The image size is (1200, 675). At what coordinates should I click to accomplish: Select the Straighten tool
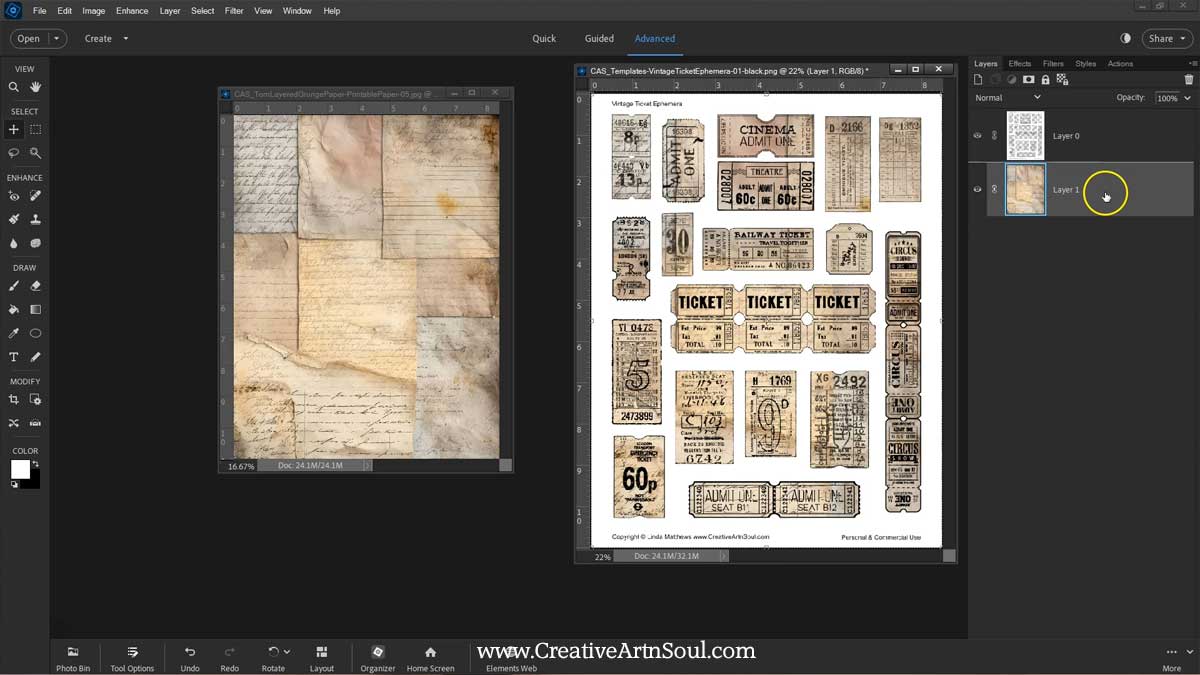35,423
